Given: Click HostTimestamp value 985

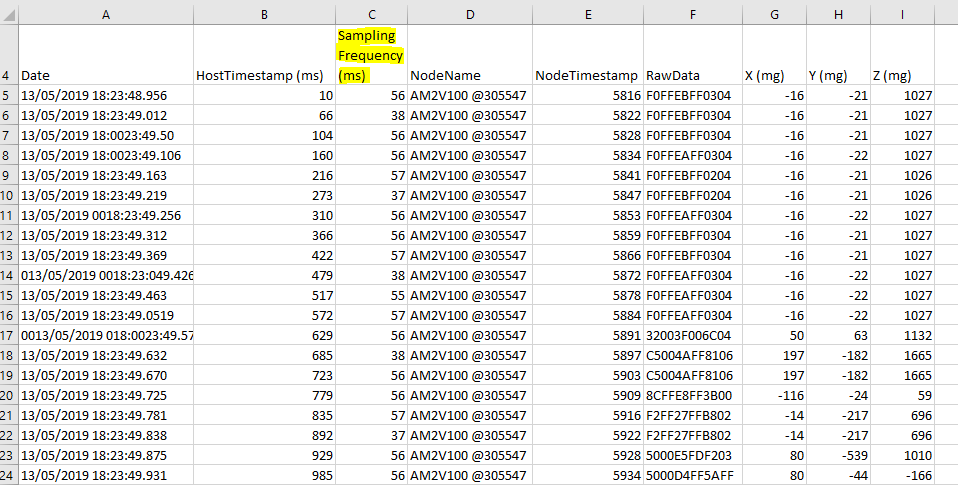Looking at the screenshot, I should click(x=265, y=475).
